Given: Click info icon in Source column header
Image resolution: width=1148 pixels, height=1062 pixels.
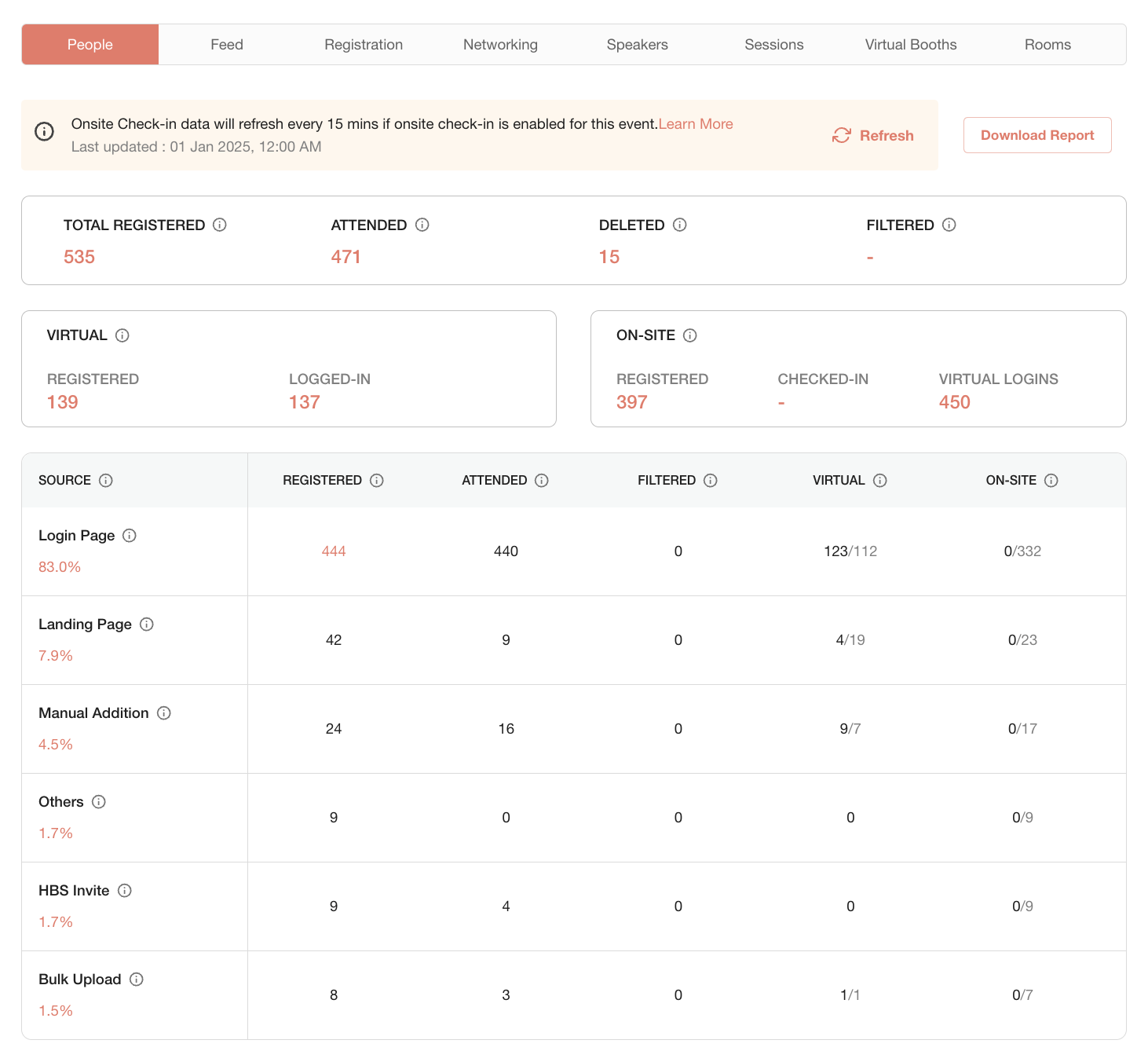Looking at the screenshot, I should pos(106,480).
